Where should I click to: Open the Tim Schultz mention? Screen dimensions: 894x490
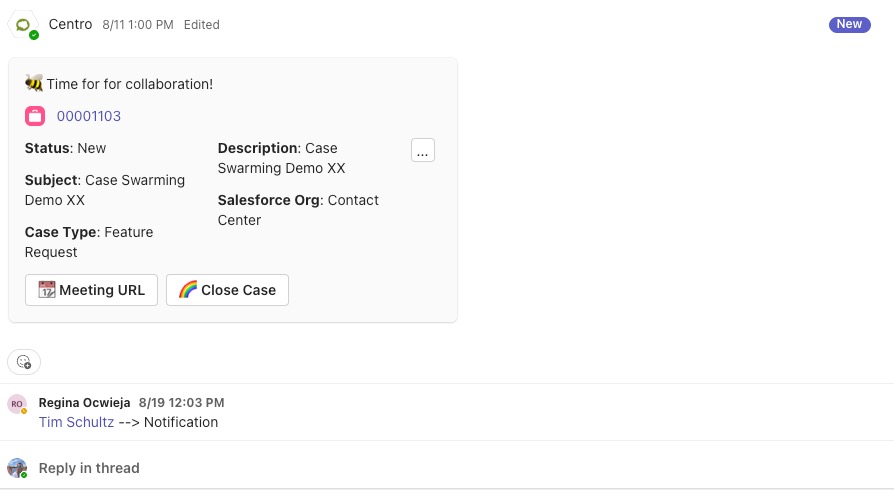point(76,422)
